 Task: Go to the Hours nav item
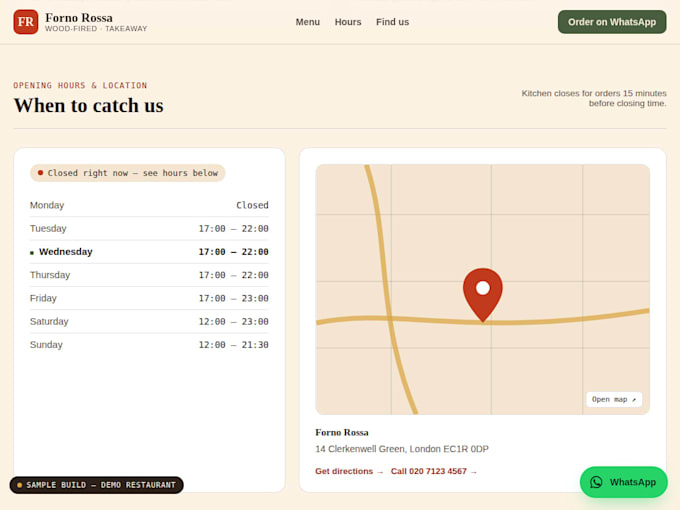coord(348,22)
